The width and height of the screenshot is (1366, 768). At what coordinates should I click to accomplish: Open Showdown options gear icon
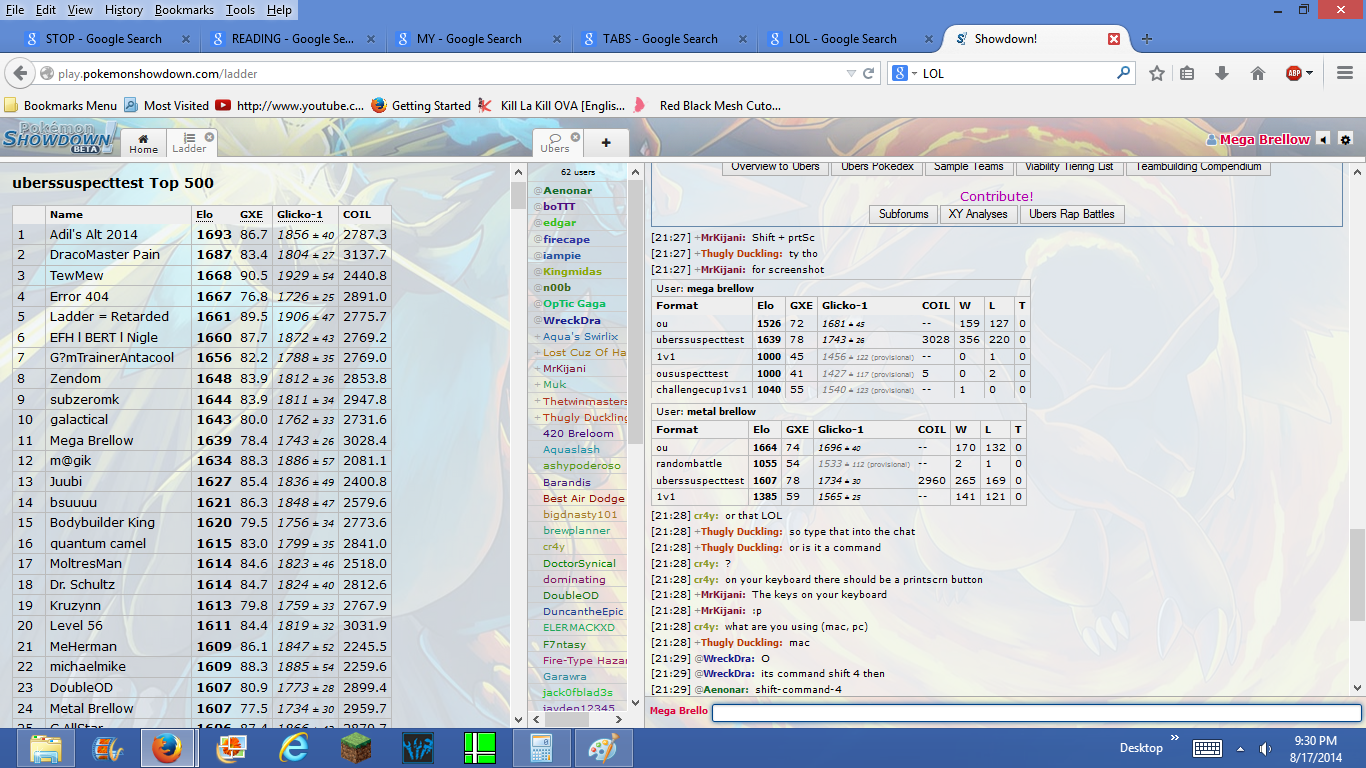click(1345, 140)
